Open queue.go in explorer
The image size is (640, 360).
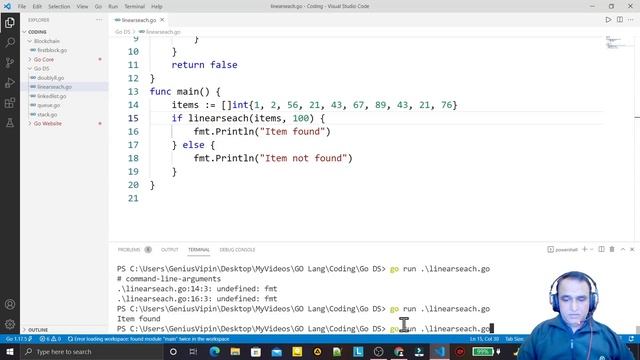click(64, 105)
